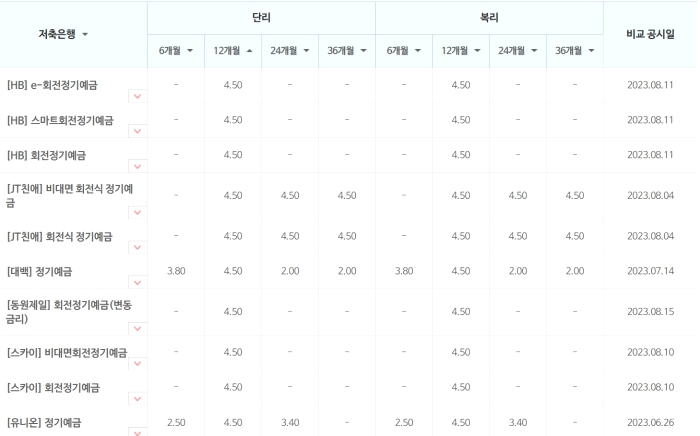
Task: Expand [대백] 정기예금 row details
Action: pyautogui.click(x=138, y=282)
